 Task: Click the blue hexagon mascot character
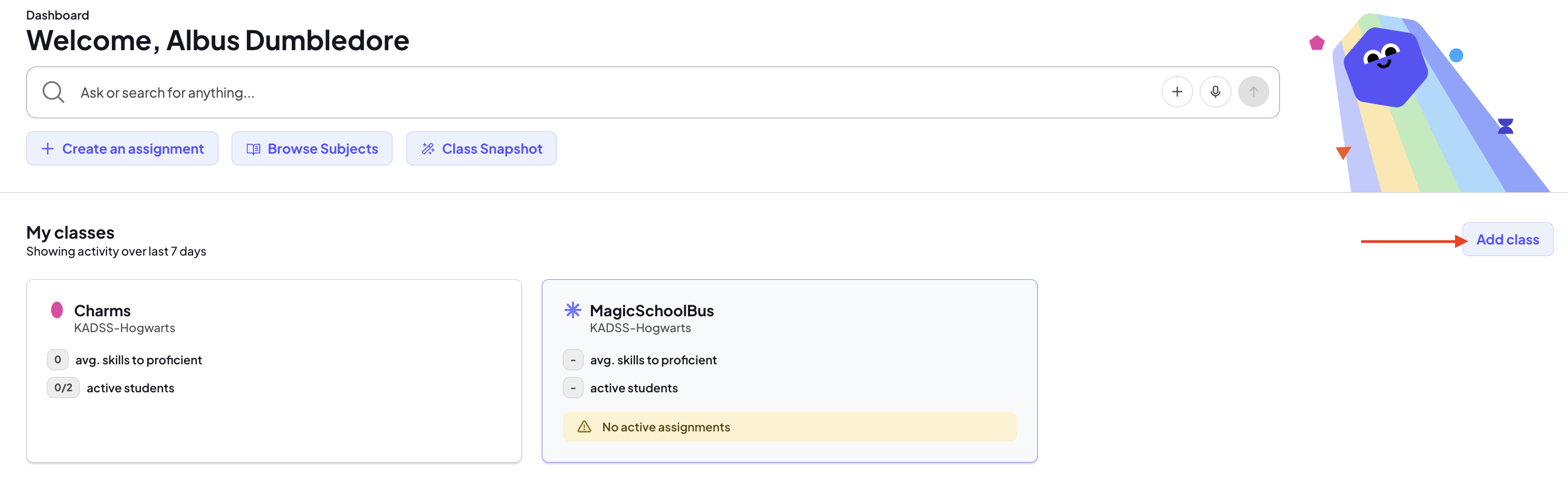tap(1385, 67)
